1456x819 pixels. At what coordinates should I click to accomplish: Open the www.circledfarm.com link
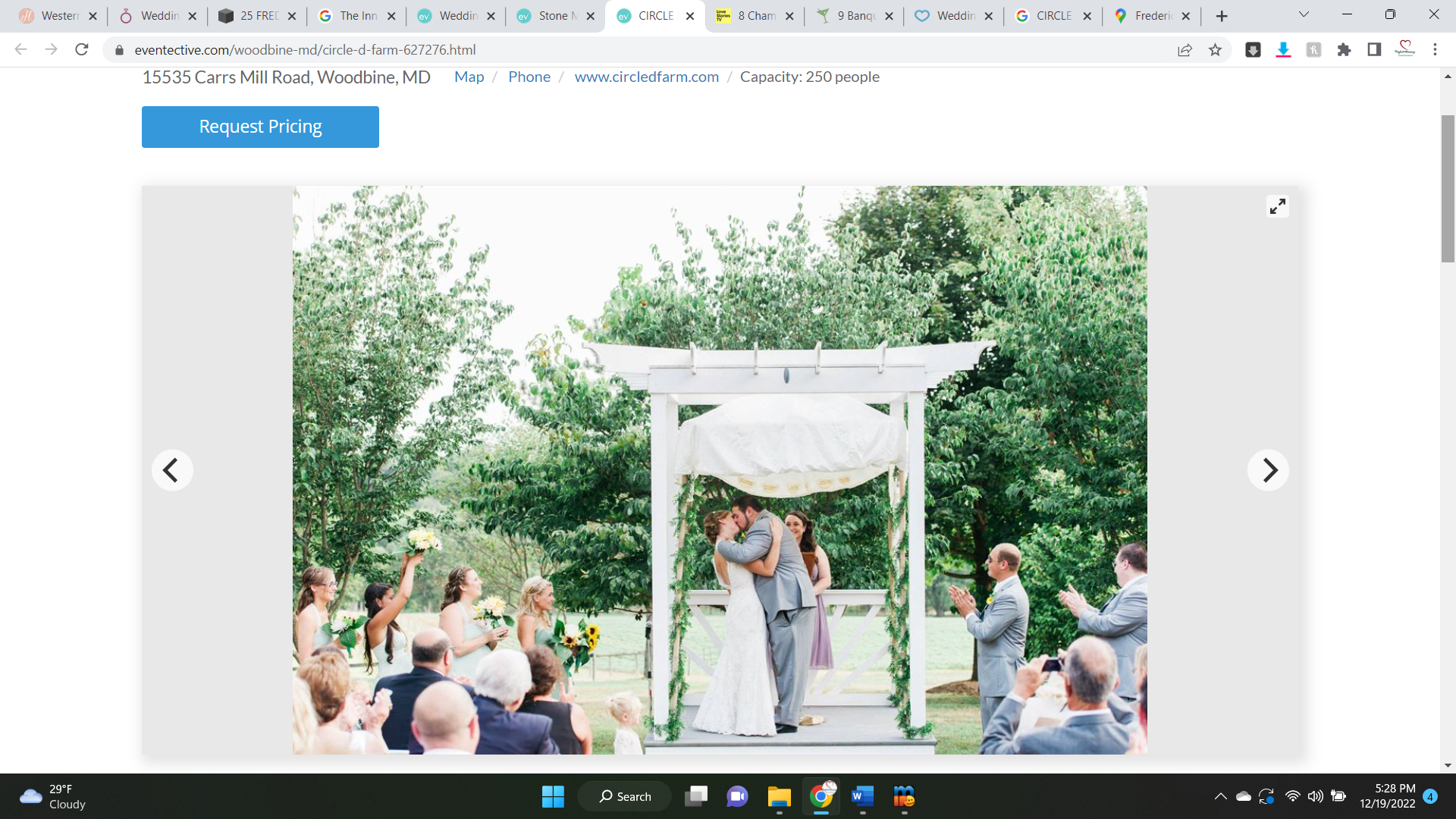pos(646,77)
